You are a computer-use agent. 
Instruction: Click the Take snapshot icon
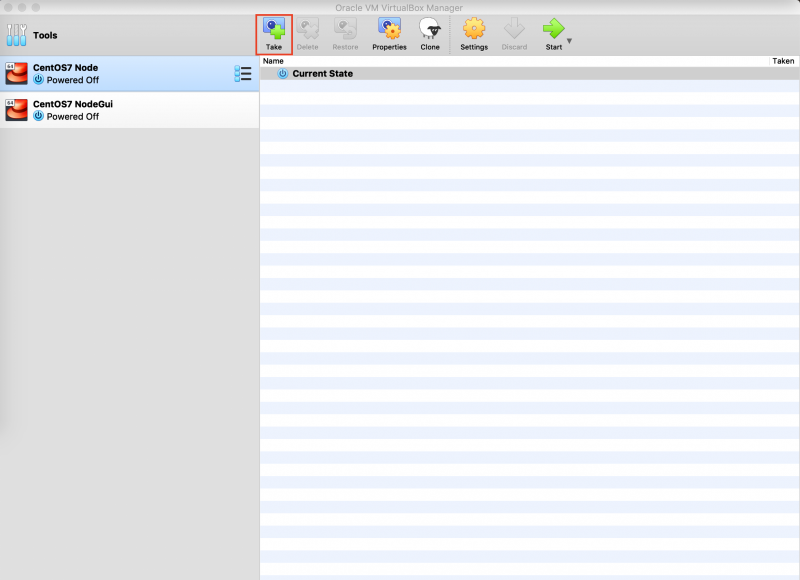(x=274, y=29)
